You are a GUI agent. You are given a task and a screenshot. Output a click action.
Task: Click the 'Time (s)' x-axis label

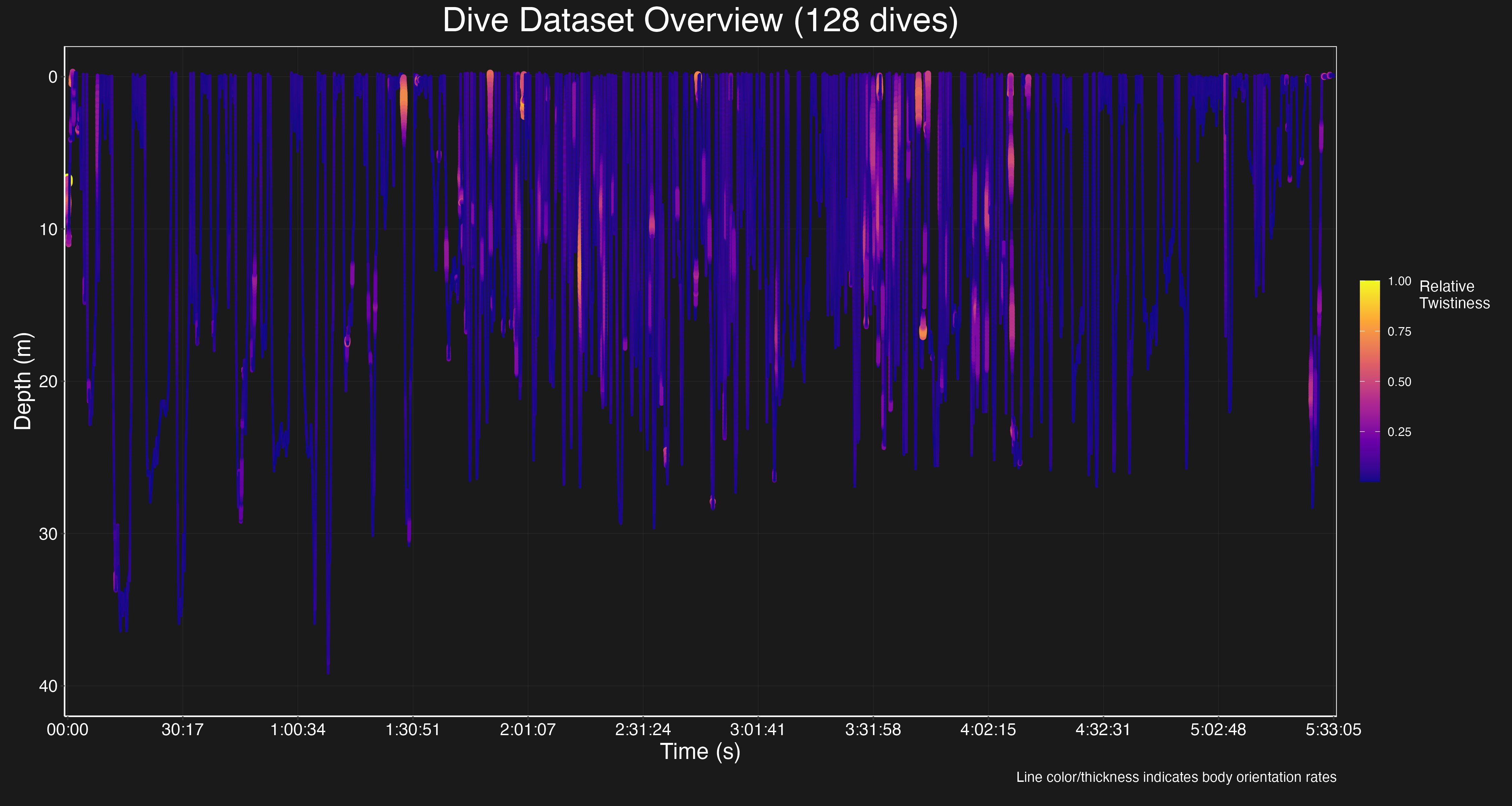[x=700, y=752]
